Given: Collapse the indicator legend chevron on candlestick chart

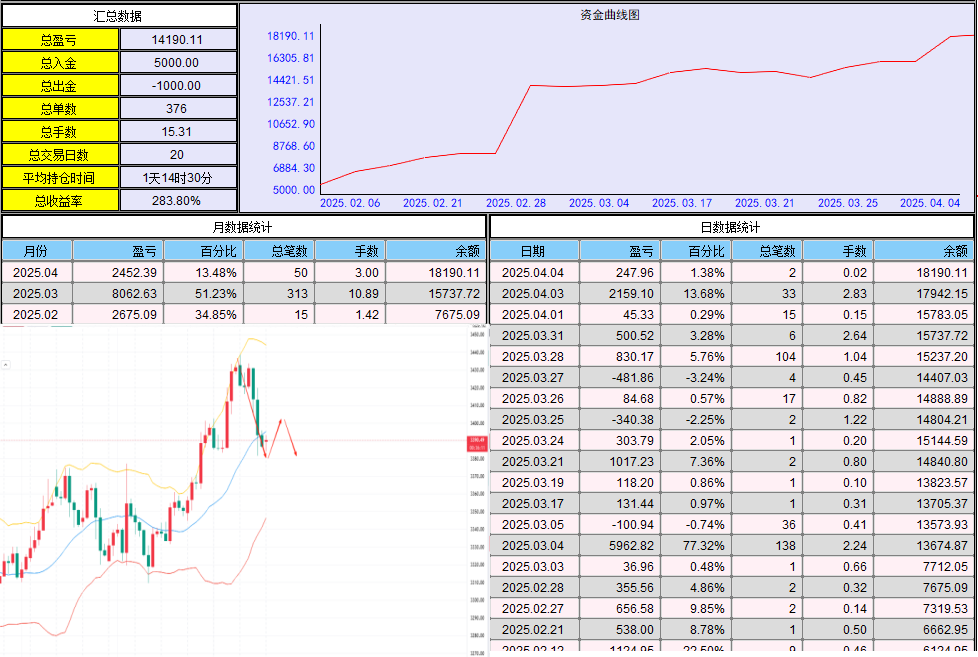Looking at the screenshot, I should (5, 366).
